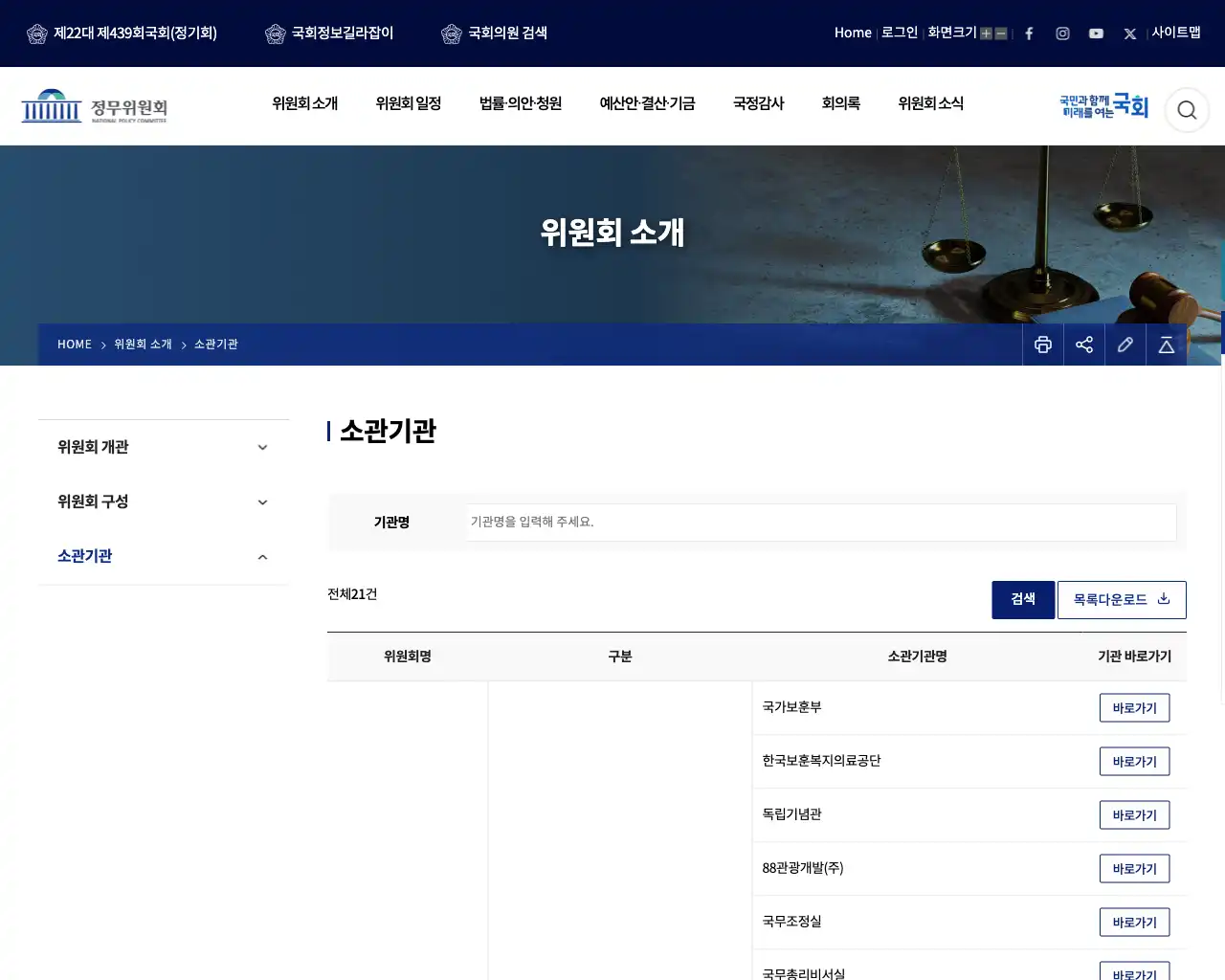Click the 정무위원회 logo
The image size is (1225, 980).
[x=94, y=106]
